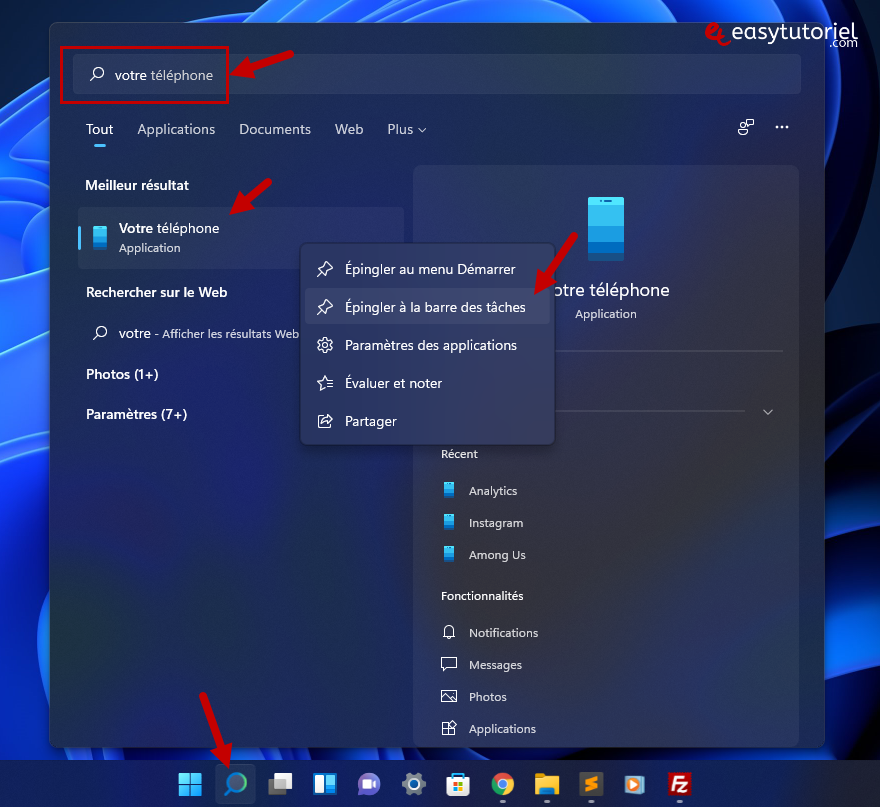Launch the Chat (Teams) taskbar icon
The height and width of the screenshot is (807, 880).
tap(369, 784)
